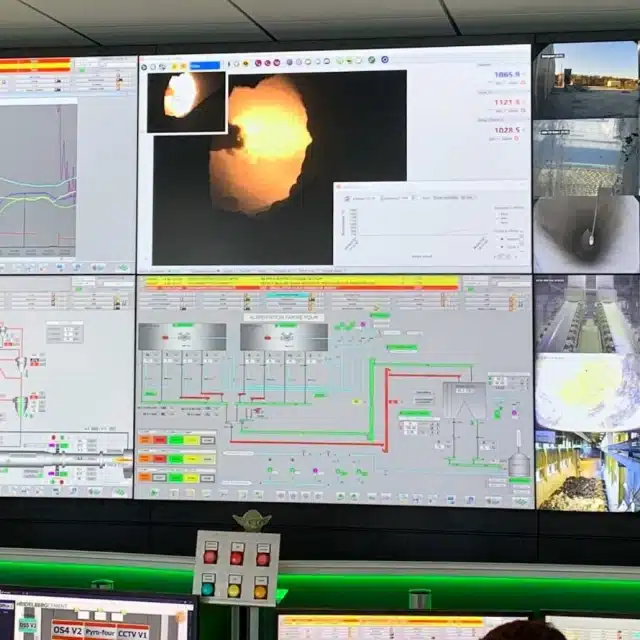Open the blue dropdown in camera toolbar

(x=204, y=66)
